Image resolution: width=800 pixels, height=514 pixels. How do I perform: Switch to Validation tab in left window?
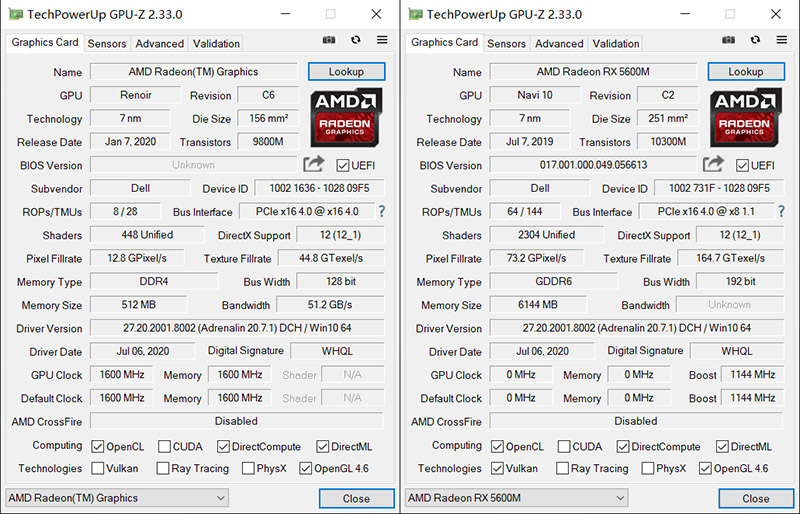(x=216, y=43)
